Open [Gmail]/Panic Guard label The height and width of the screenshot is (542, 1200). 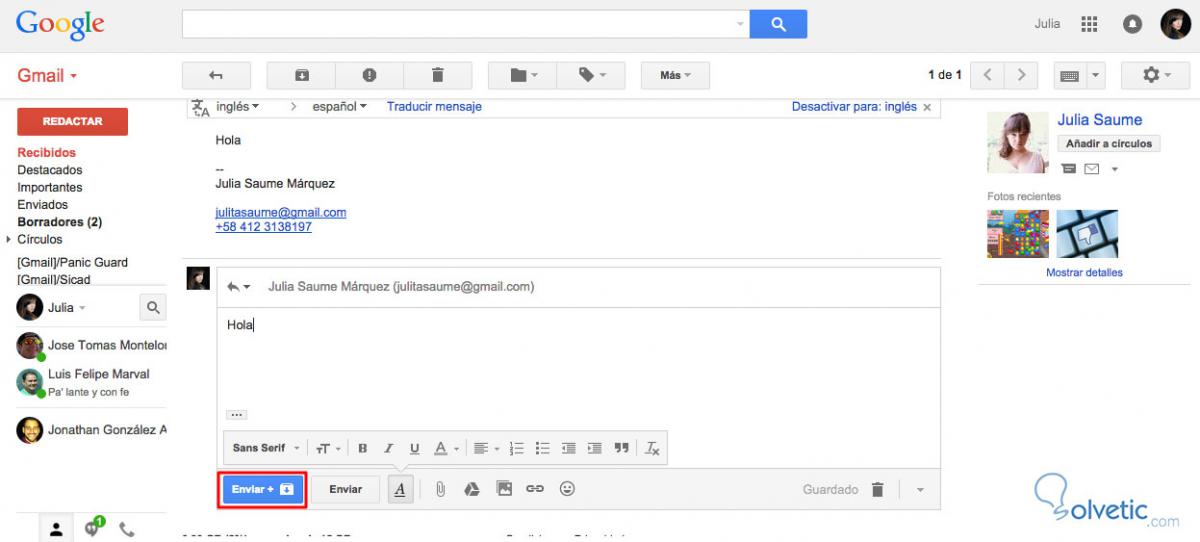[x=72, y=262]
